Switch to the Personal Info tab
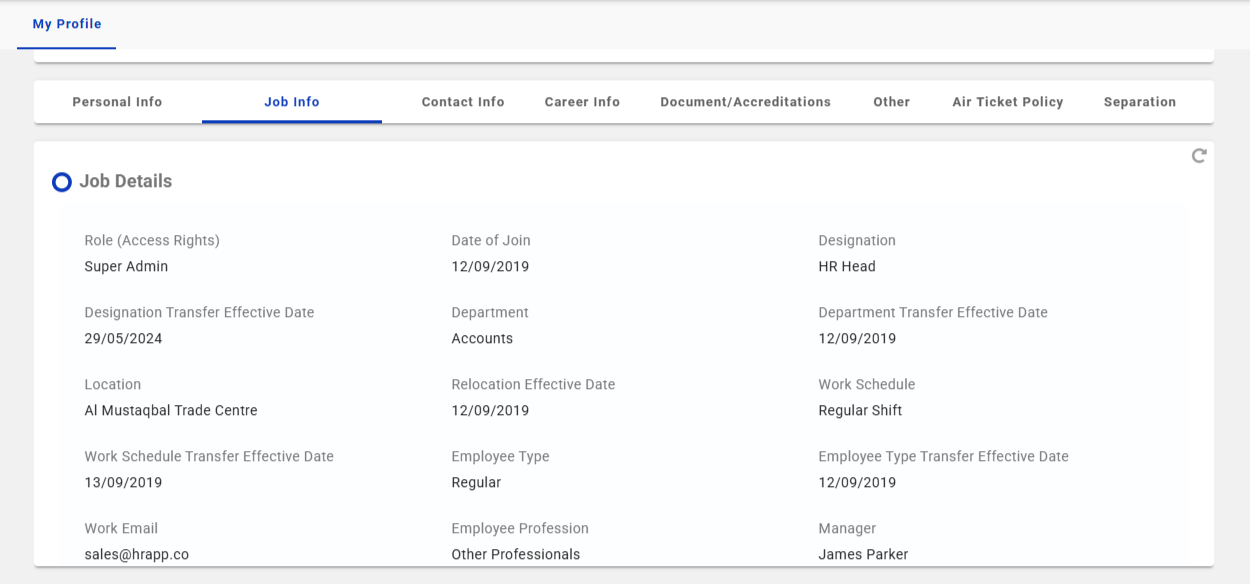 [x=117, y=102]
